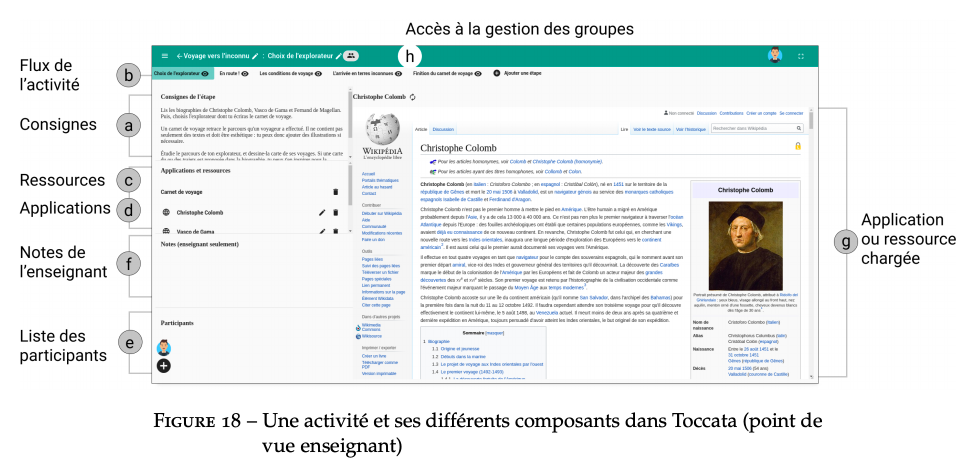This screenshot has height=460, width=970.
Task: Click the padlock protection icon on article
Action: pyautogui.click(x=798, y=147)
